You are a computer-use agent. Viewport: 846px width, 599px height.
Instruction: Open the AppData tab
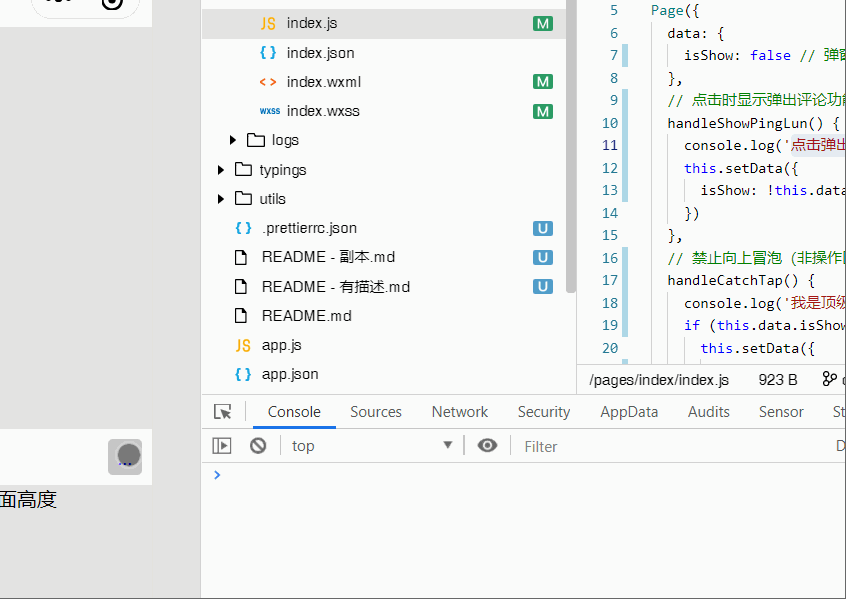(629, 412)
